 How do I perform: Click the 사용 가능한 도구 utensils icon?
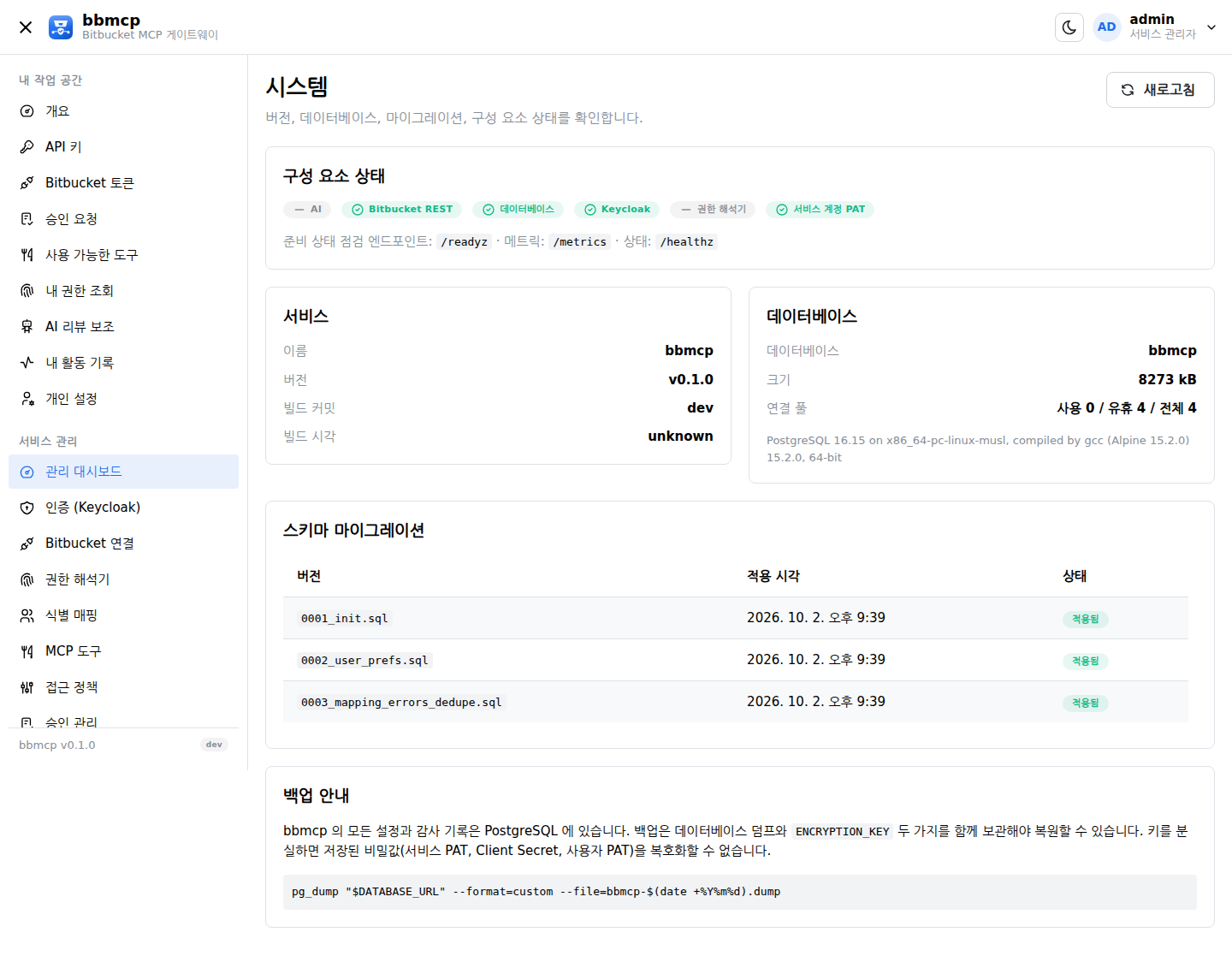pyautogui.click(x=27, y=255)
